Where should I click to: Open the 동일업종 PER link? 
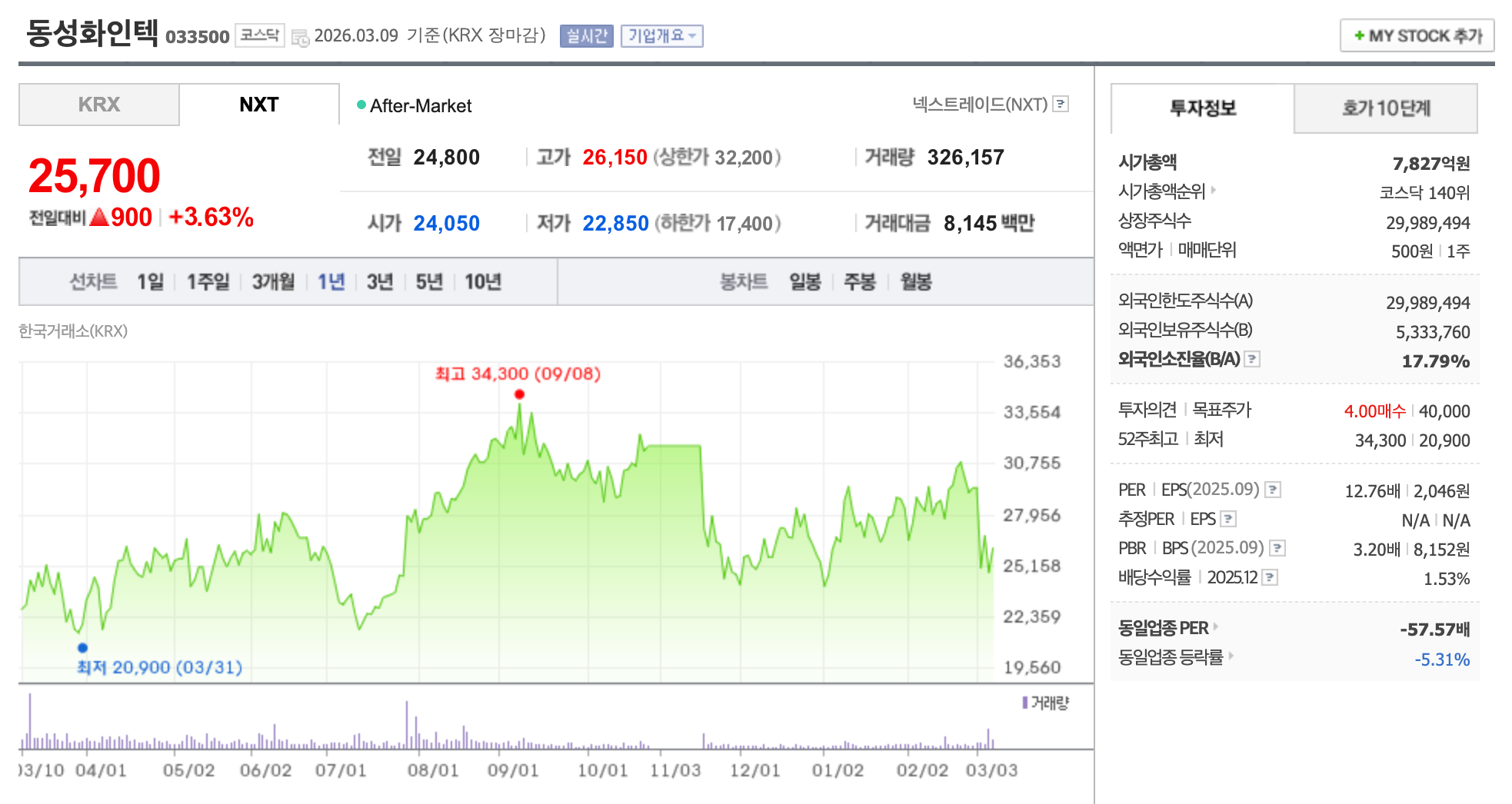coord(1163,628)
